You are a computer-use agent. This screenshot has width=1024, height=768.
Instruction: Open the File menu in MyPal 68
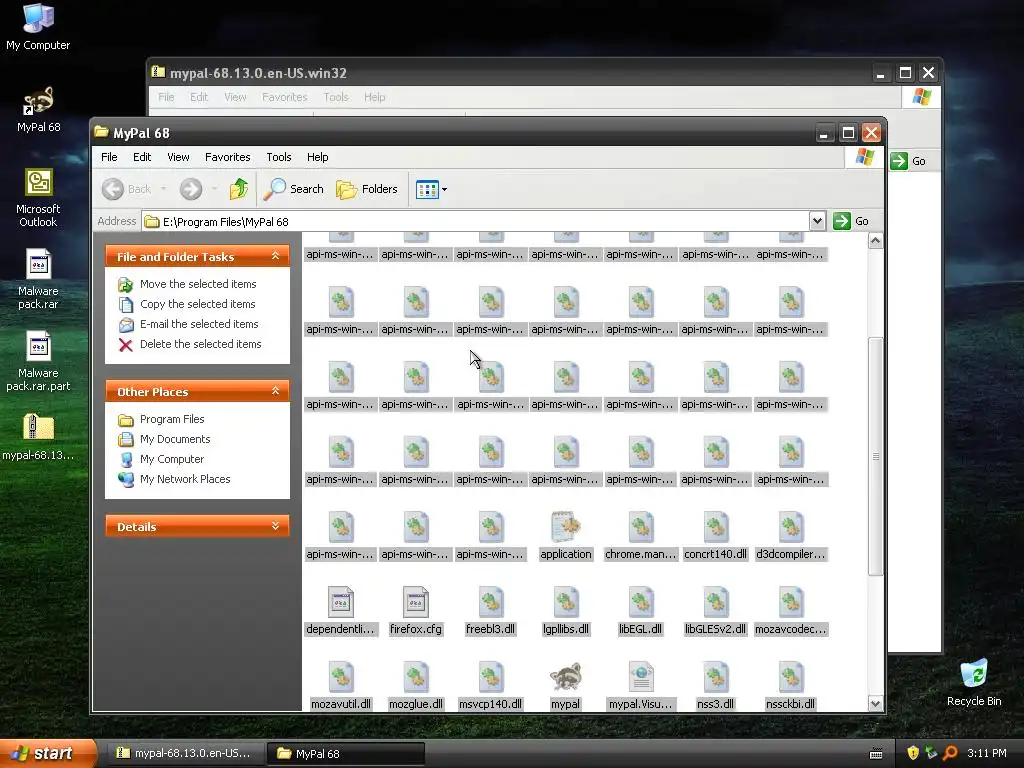pyautogui.click(x=109, y=157)
